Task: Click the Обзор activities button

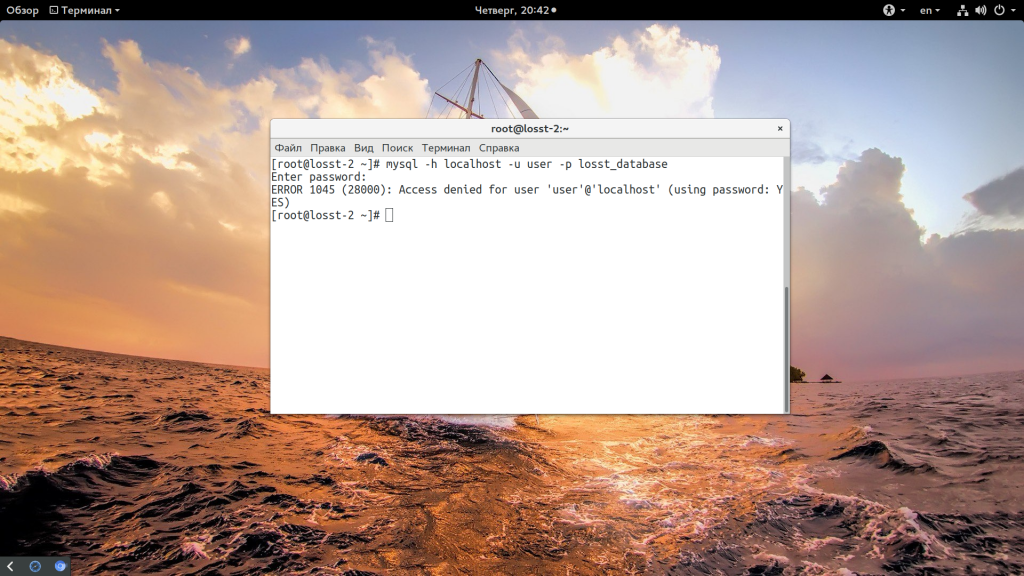Action: (x=22, y=10)
